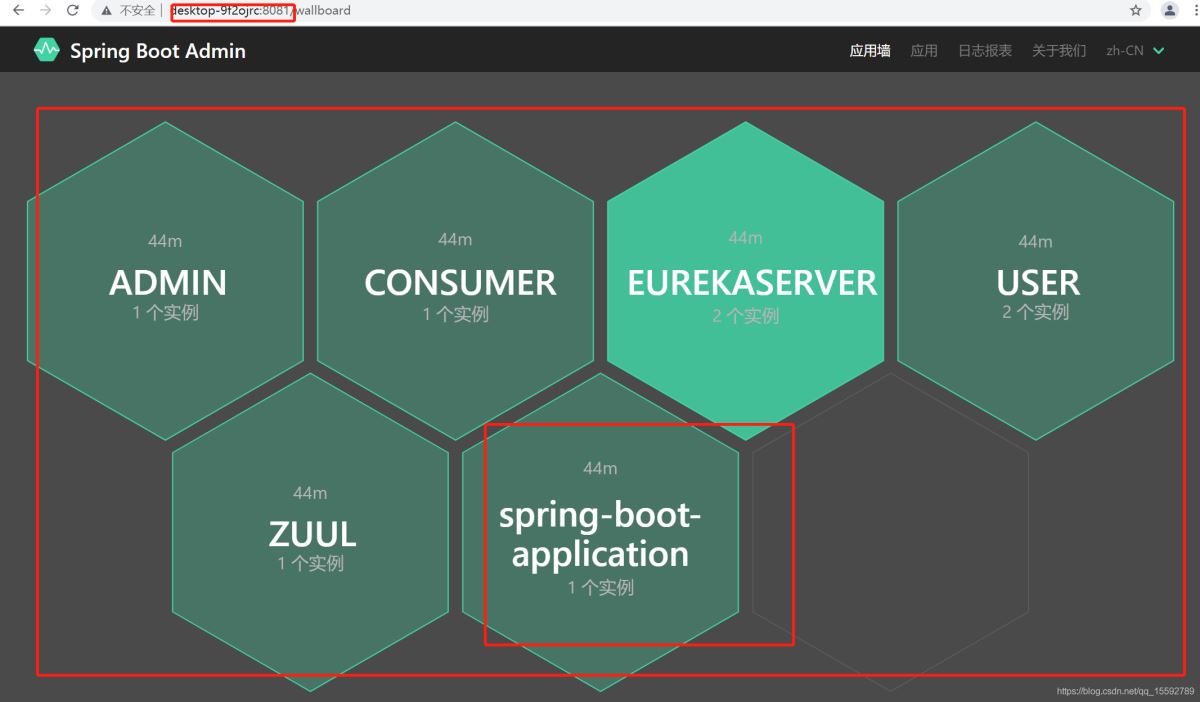Image resolution: width=1200 pixels, height=702 pixels.
Task: Click the browser reload button
Action: (x=70, y=10)
